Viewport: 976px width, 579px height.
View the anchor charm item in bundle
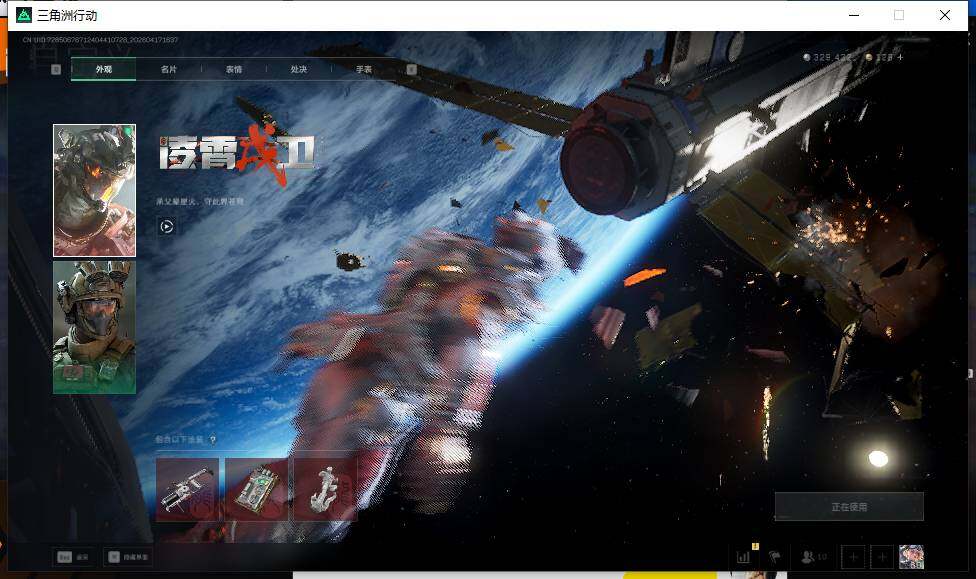pos(324,489)
